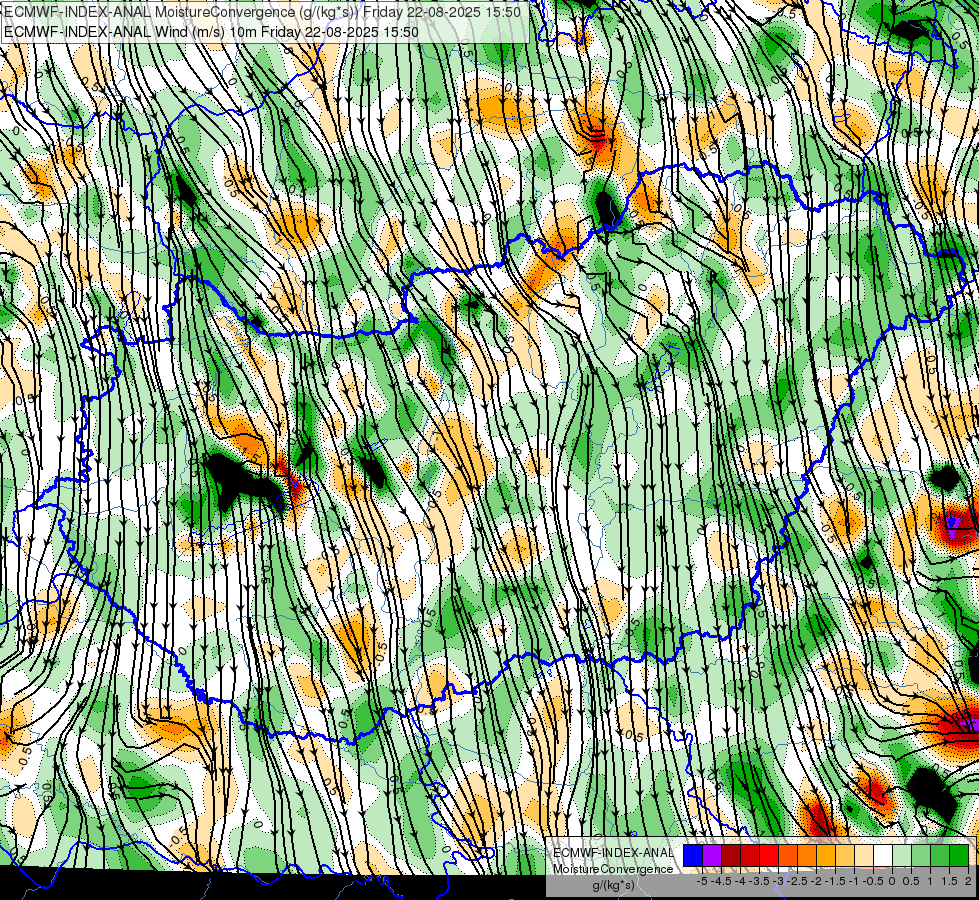
Task: Click the 'Wind (m/s) 10m' title line
Action: tap(212, 31)
